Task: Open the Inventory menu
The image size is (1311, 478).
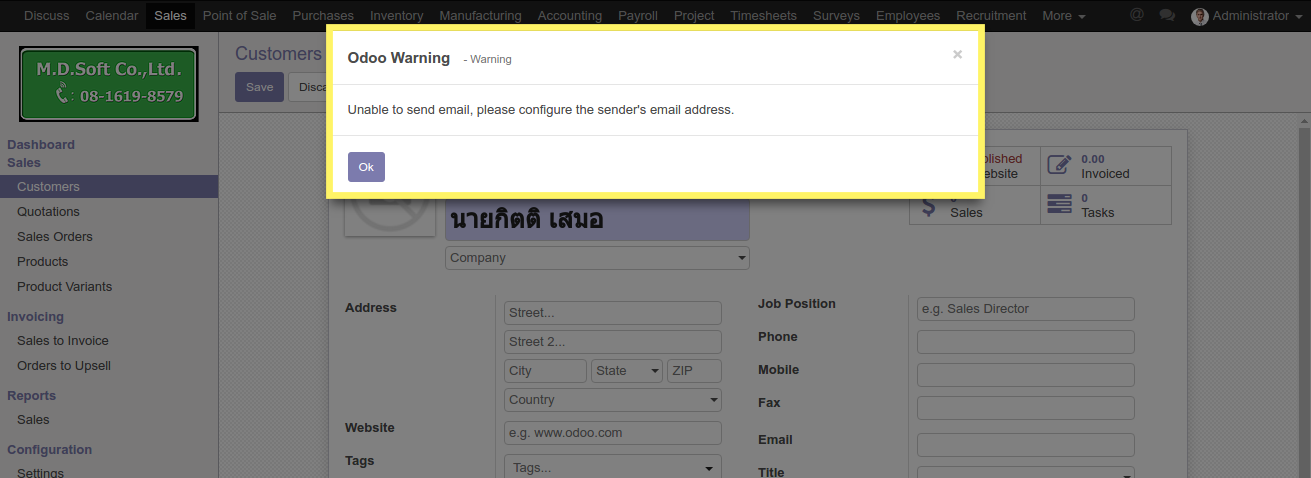Action: click(396, 16)
